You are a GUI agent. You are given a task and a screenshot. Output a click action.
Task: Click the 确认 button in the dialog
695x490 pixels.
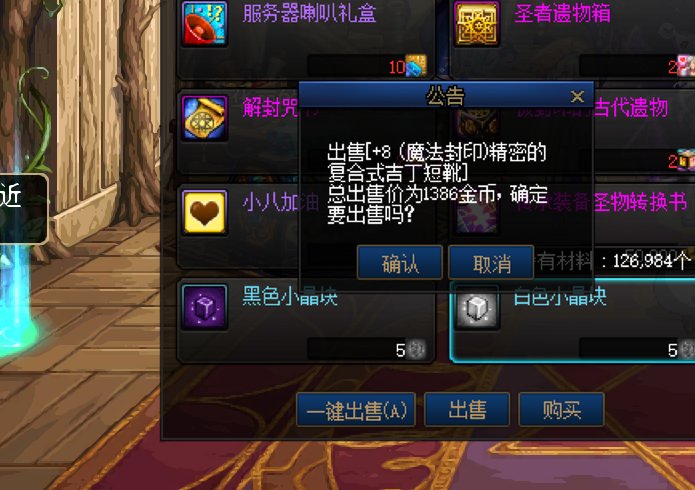pos(400,263)
